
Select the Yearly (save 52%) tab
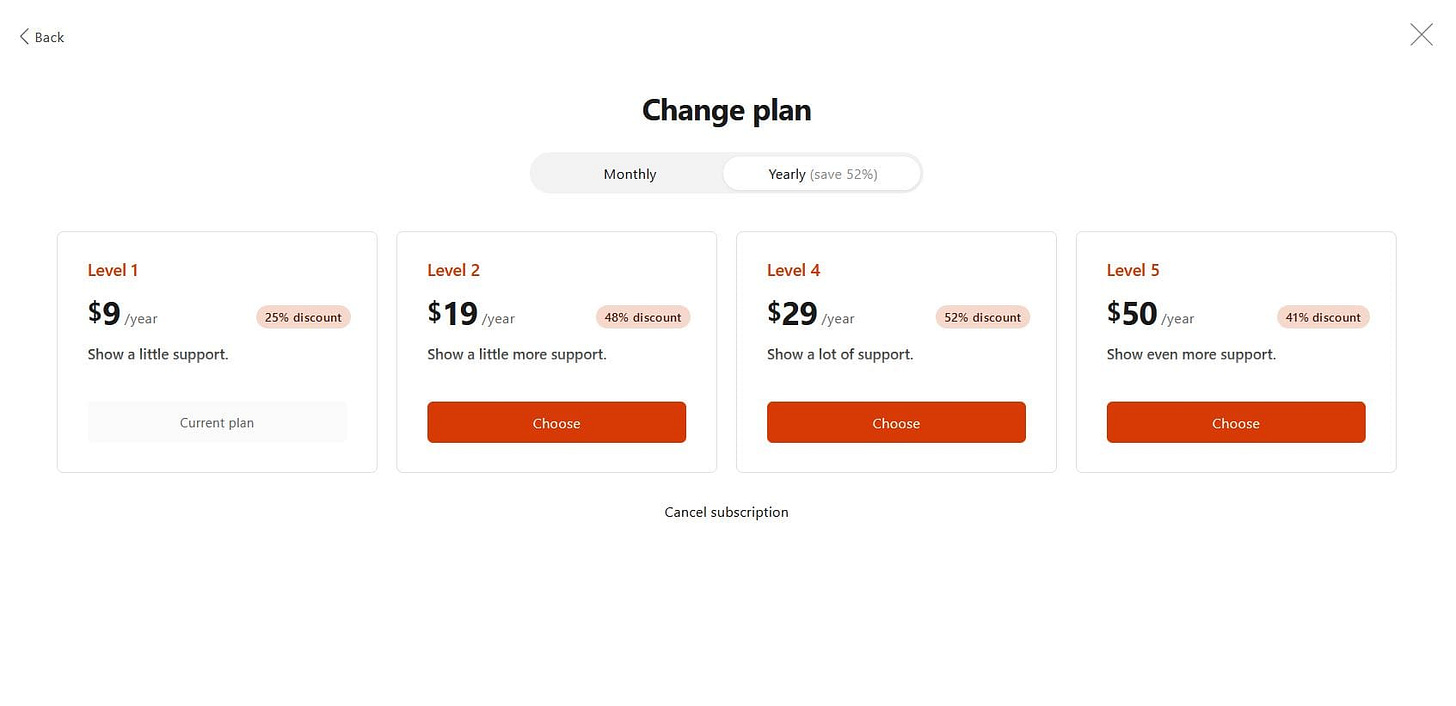coord(820,173)
